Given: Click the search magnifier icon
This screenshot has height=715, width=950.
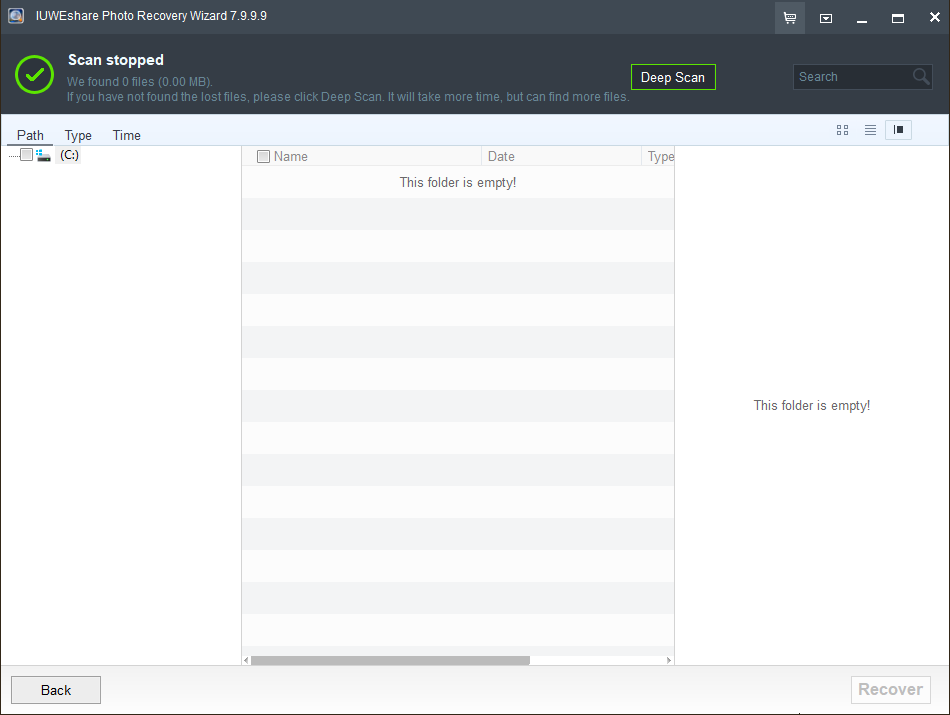Looking at the screenshot, I should click(920, 76).
